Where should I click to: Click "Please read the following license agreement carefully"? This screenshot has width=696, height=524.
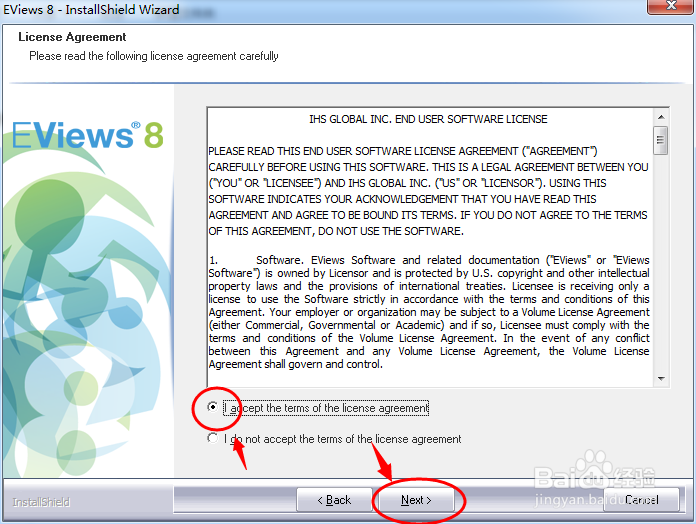tap(154, 56)
